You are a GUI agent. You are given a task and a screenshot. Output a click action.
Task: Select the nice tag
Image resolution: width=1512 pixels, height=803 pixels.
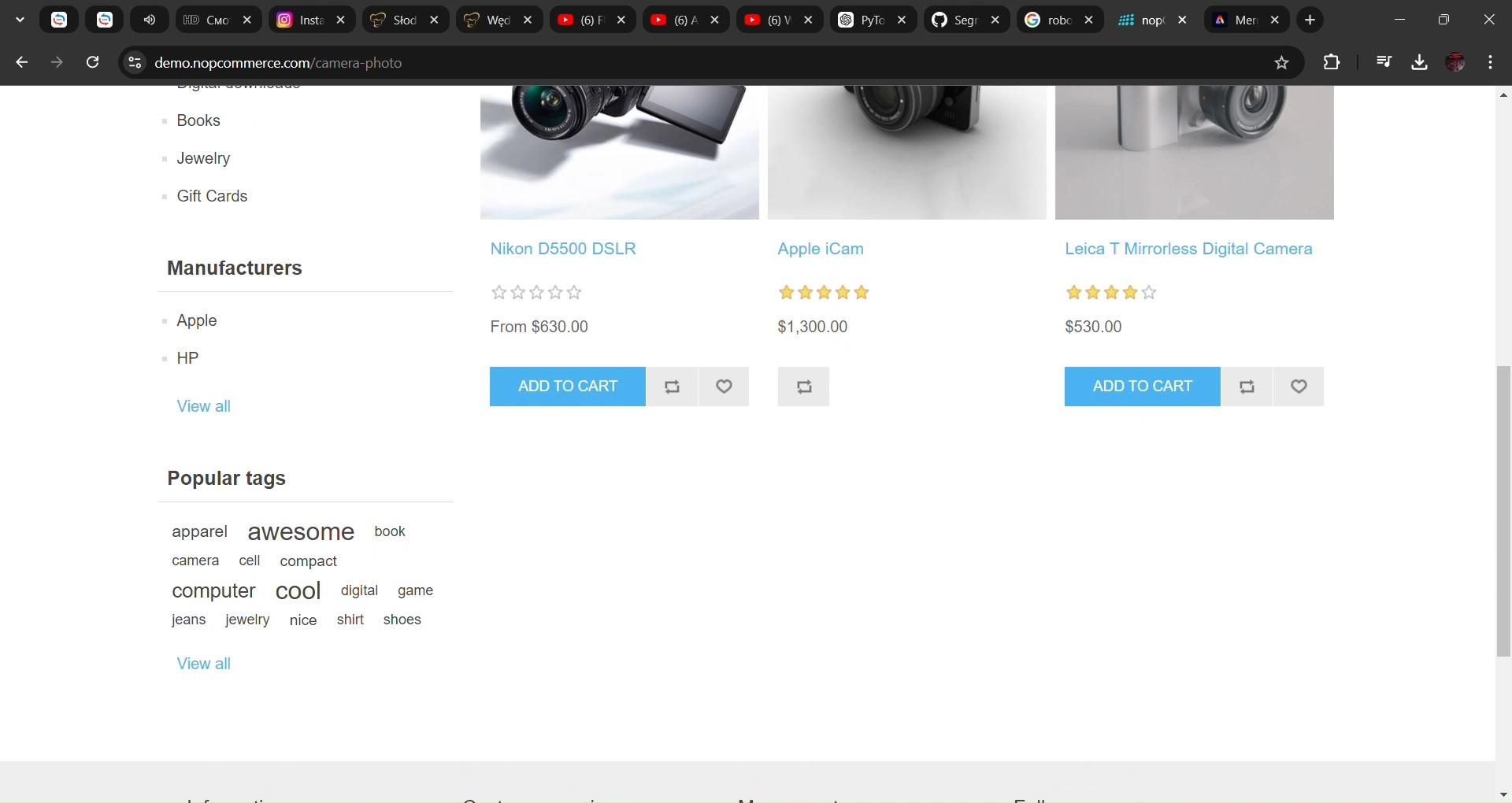303,620
